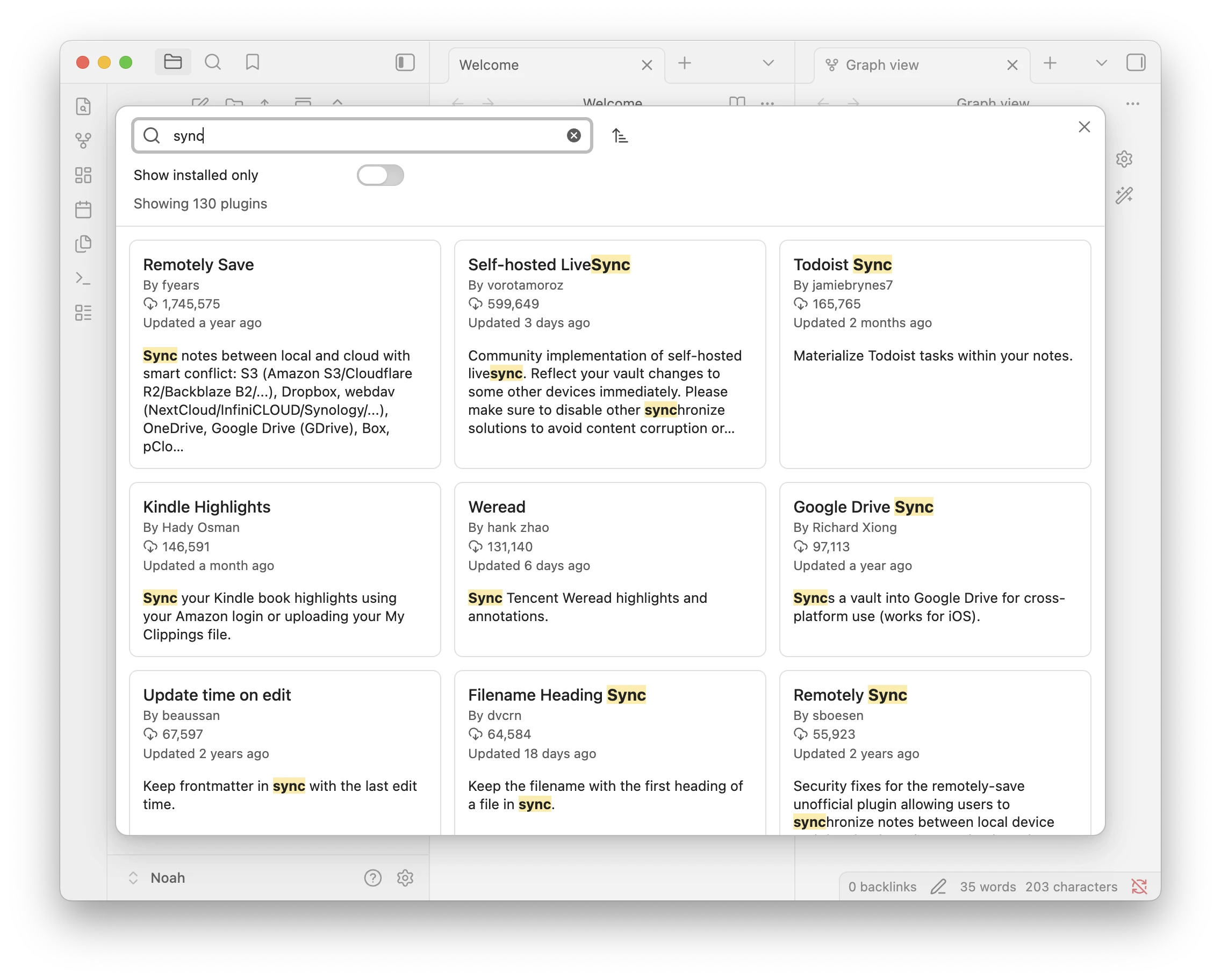Image resolution: width=1221 pixels, height=980 pixels.
Task: Open the Self-hosted LiveSync plugin card
Action: [610, 355]
